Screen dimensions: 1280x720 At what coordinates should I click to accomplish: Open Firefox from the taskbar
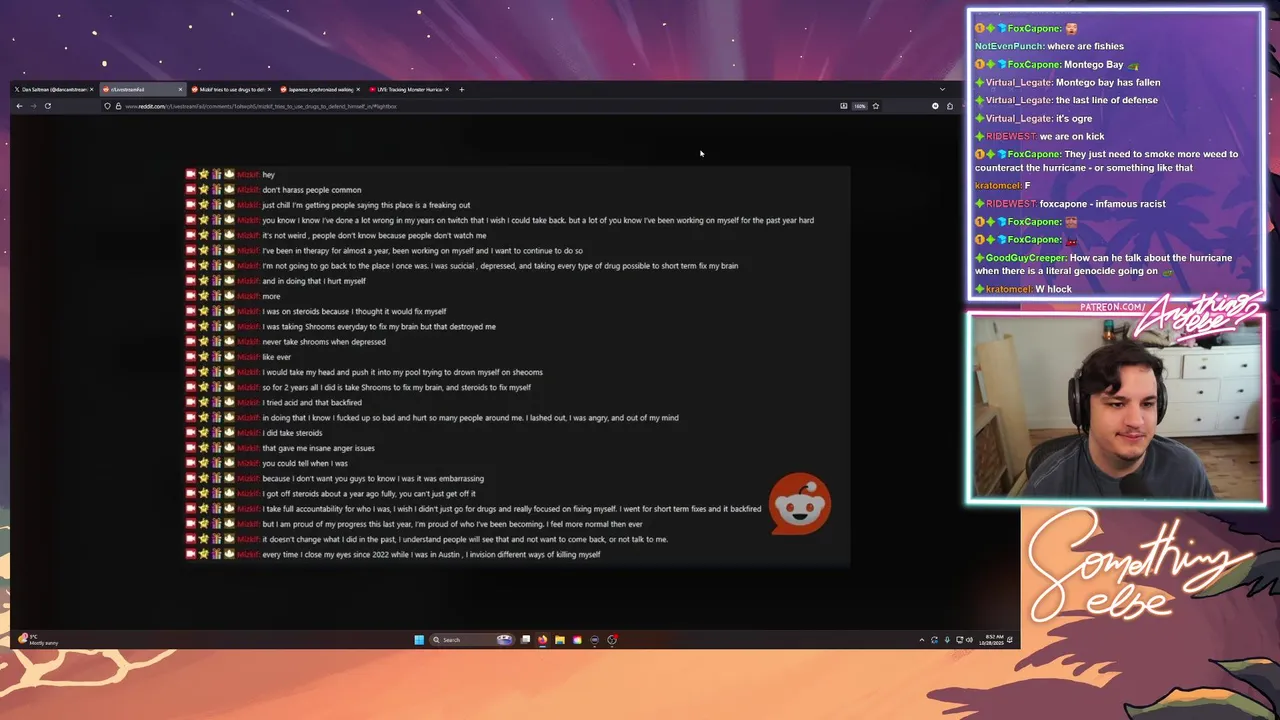pos(542,640)
